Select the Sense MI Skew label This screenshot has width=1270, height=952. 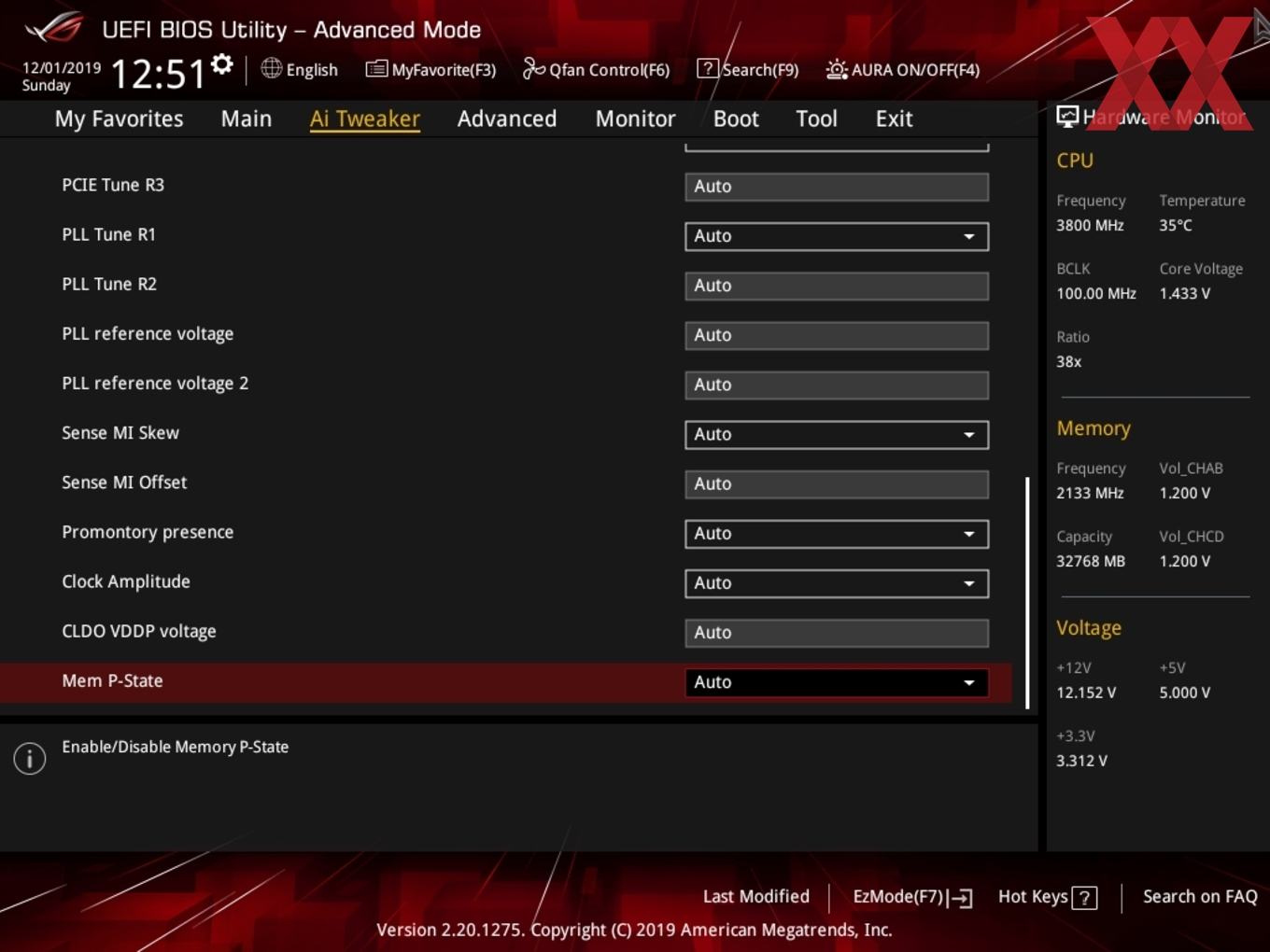pos(120,433)
